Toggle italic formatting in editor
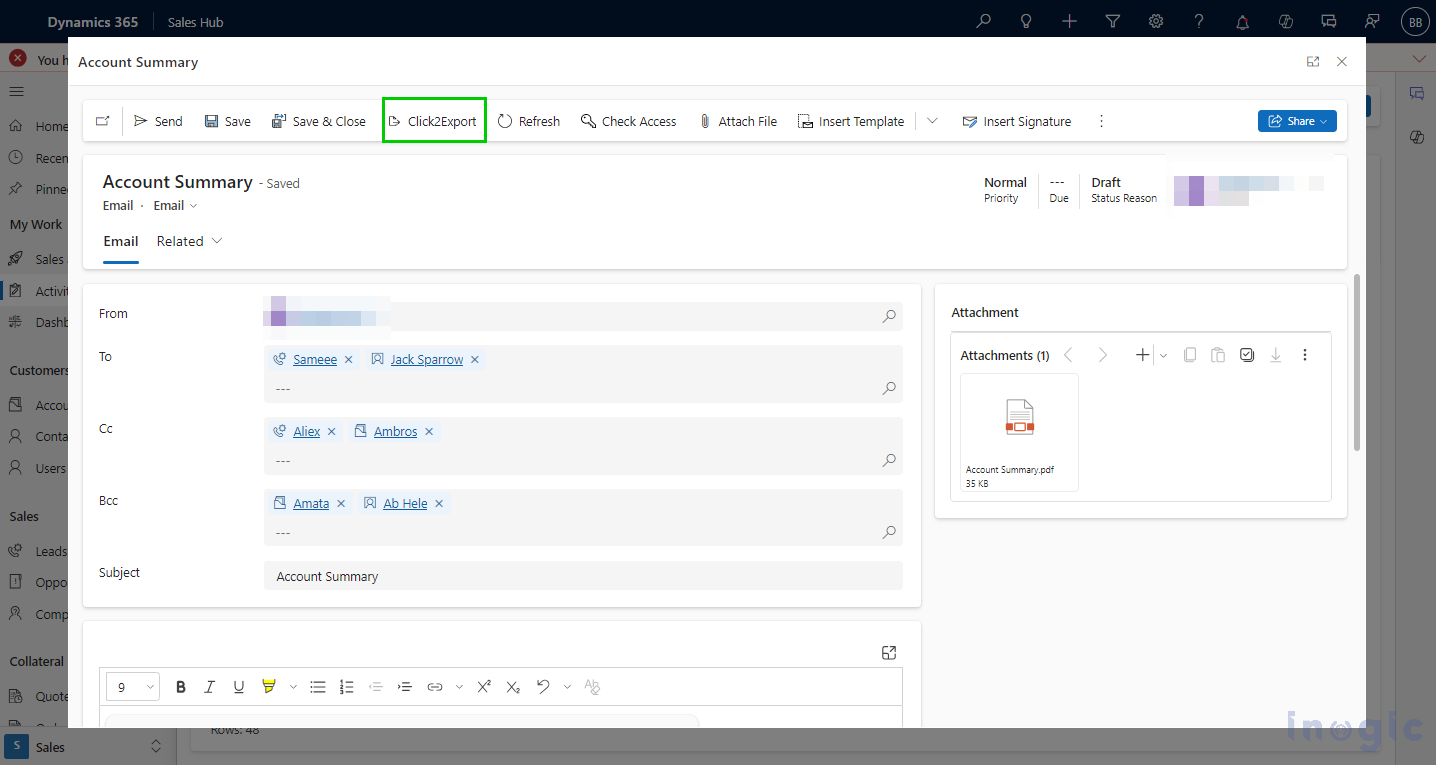The height and width of the screenshot is (765, 1436). (x=210, y=687)
